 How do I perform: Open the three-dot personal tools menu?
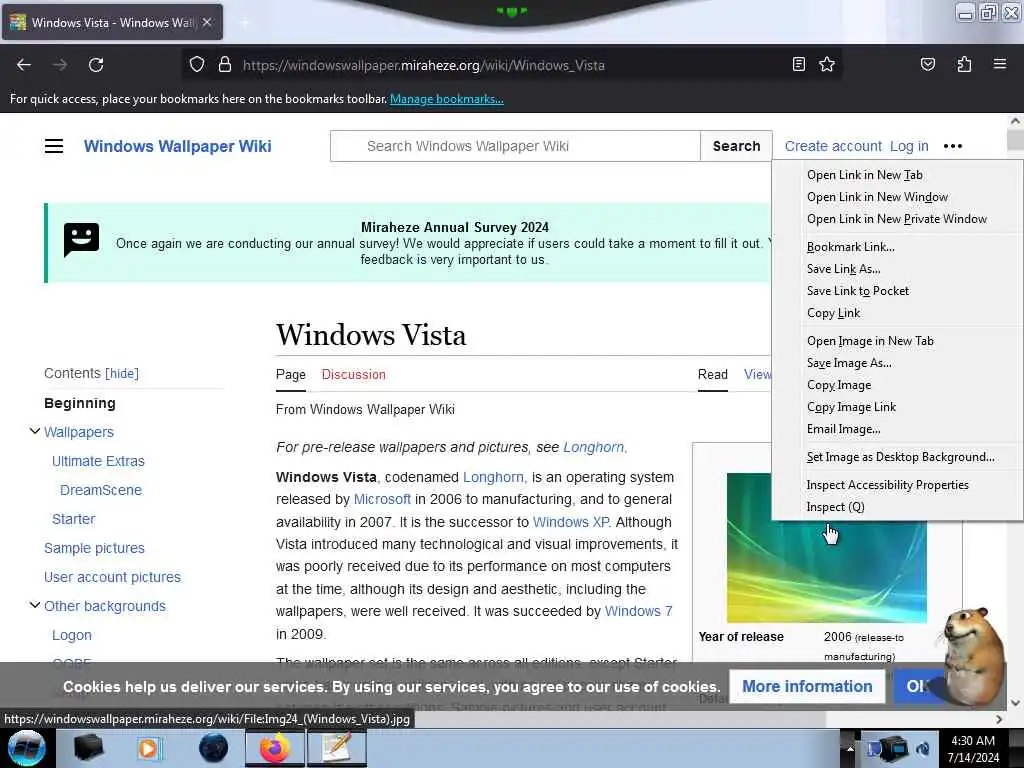pos(953,146)
